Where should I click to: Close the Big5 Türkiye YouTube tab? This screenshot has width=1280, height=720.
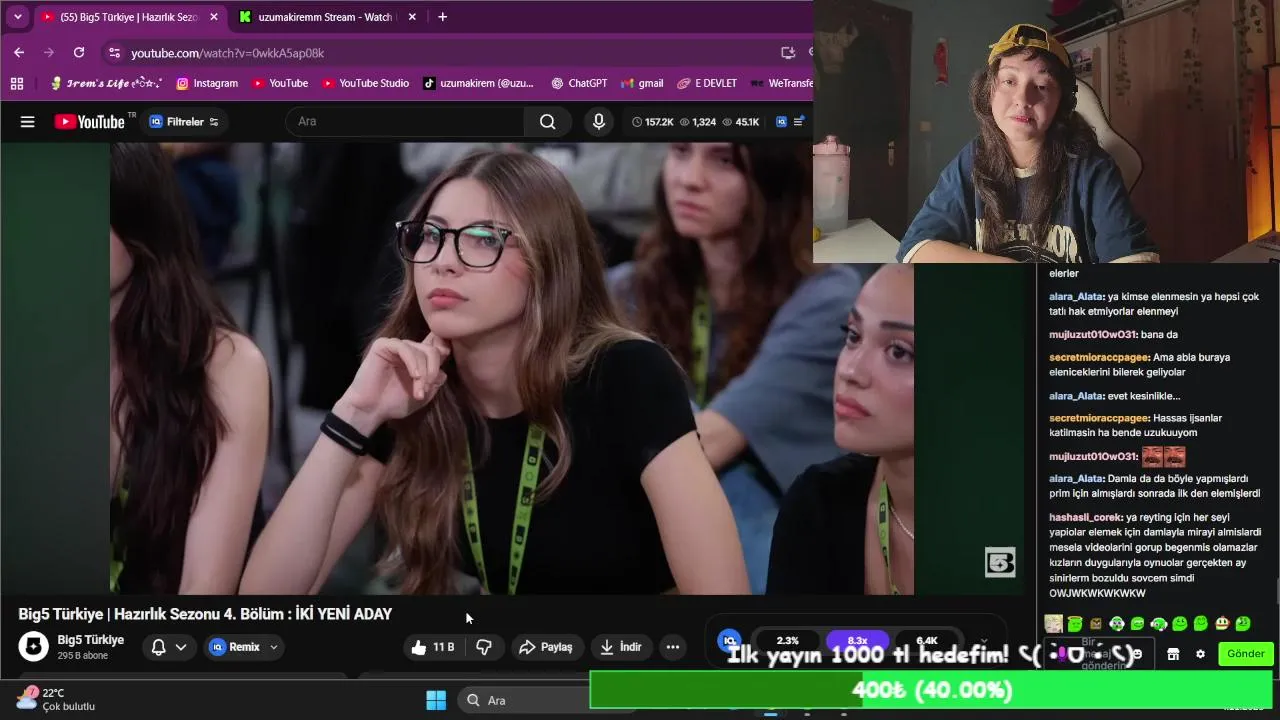coord(213,17)
